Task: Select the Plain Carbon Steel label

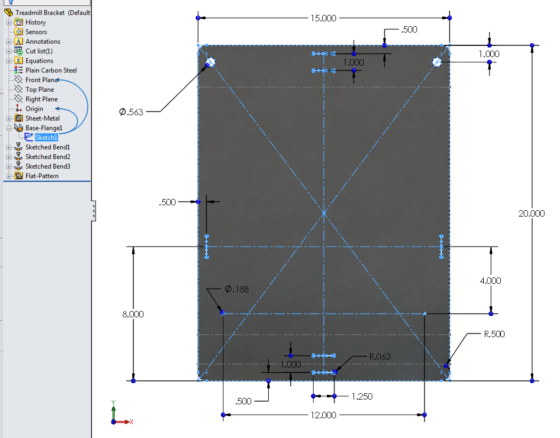Action: (x=51, y=70)
